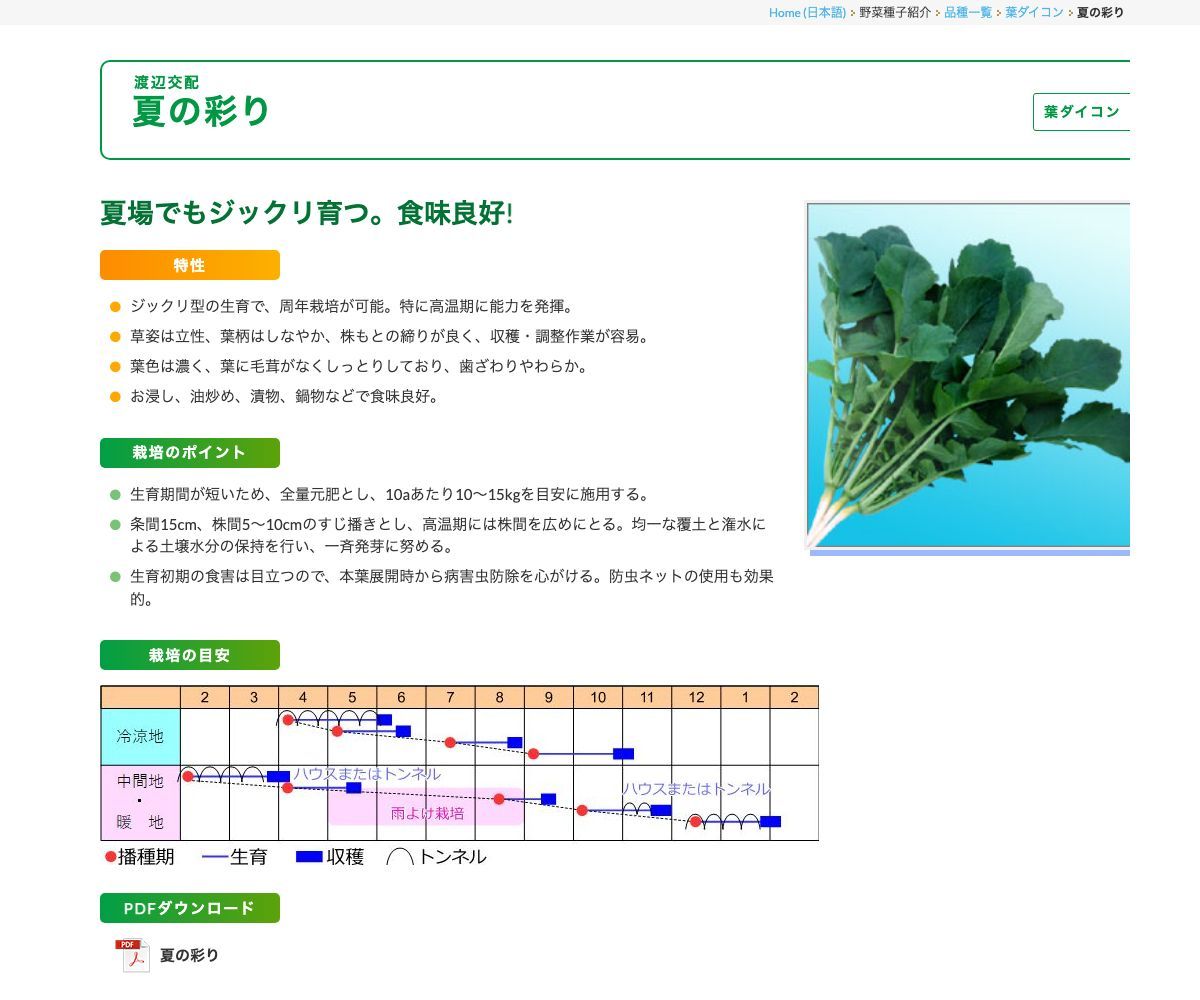1200x1000 pixels.
Task: Click the 葉ダイコン category button
Action: (x=1080, y=112)
